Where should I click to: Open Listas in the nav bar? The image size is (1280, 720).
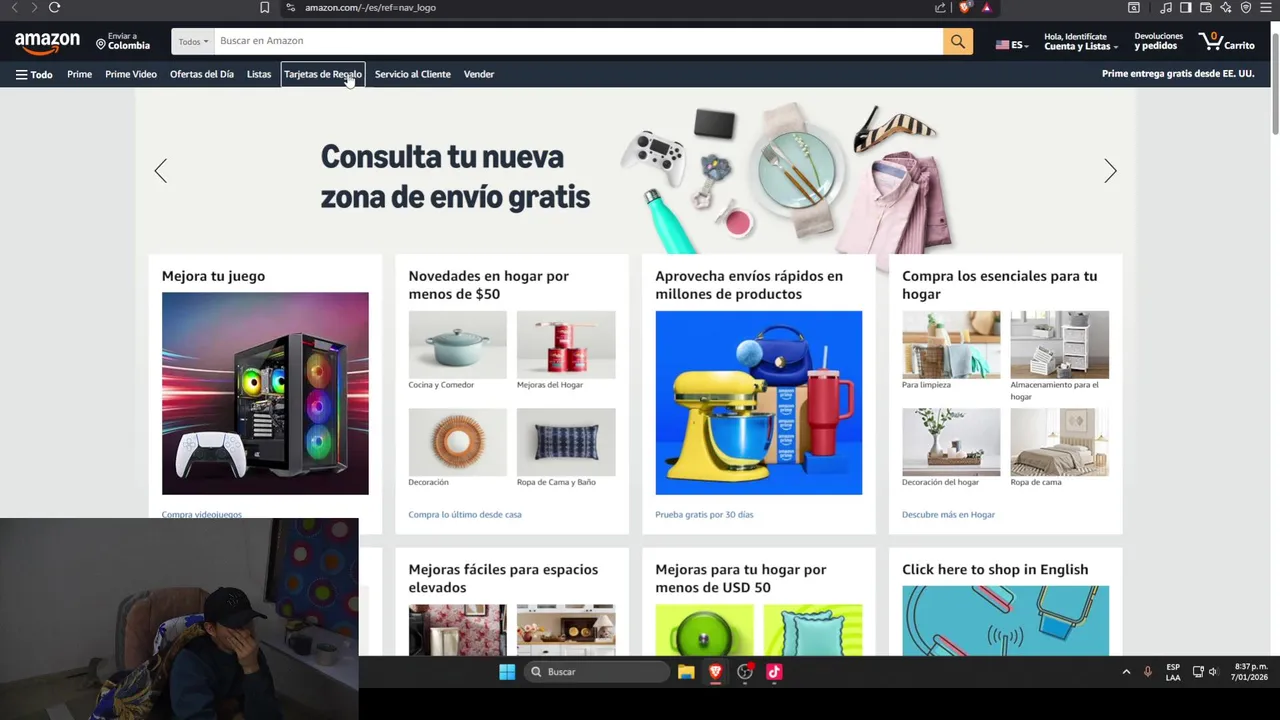click(x=259, y=74)
